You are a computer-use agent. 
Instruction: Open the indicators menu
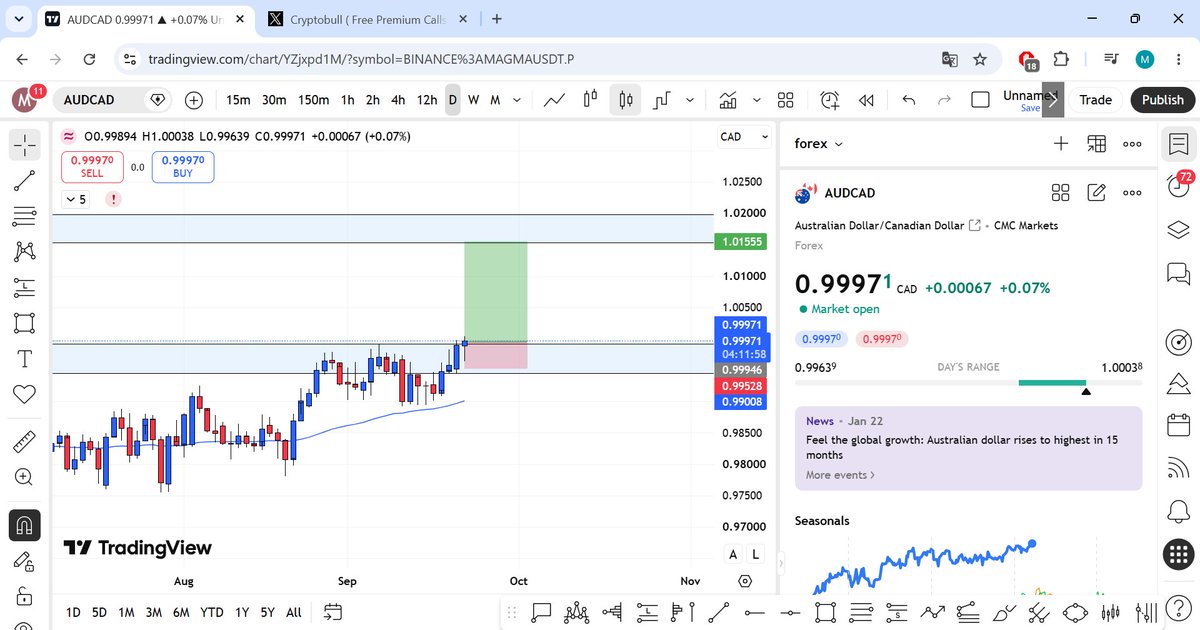tap(728, 100)
